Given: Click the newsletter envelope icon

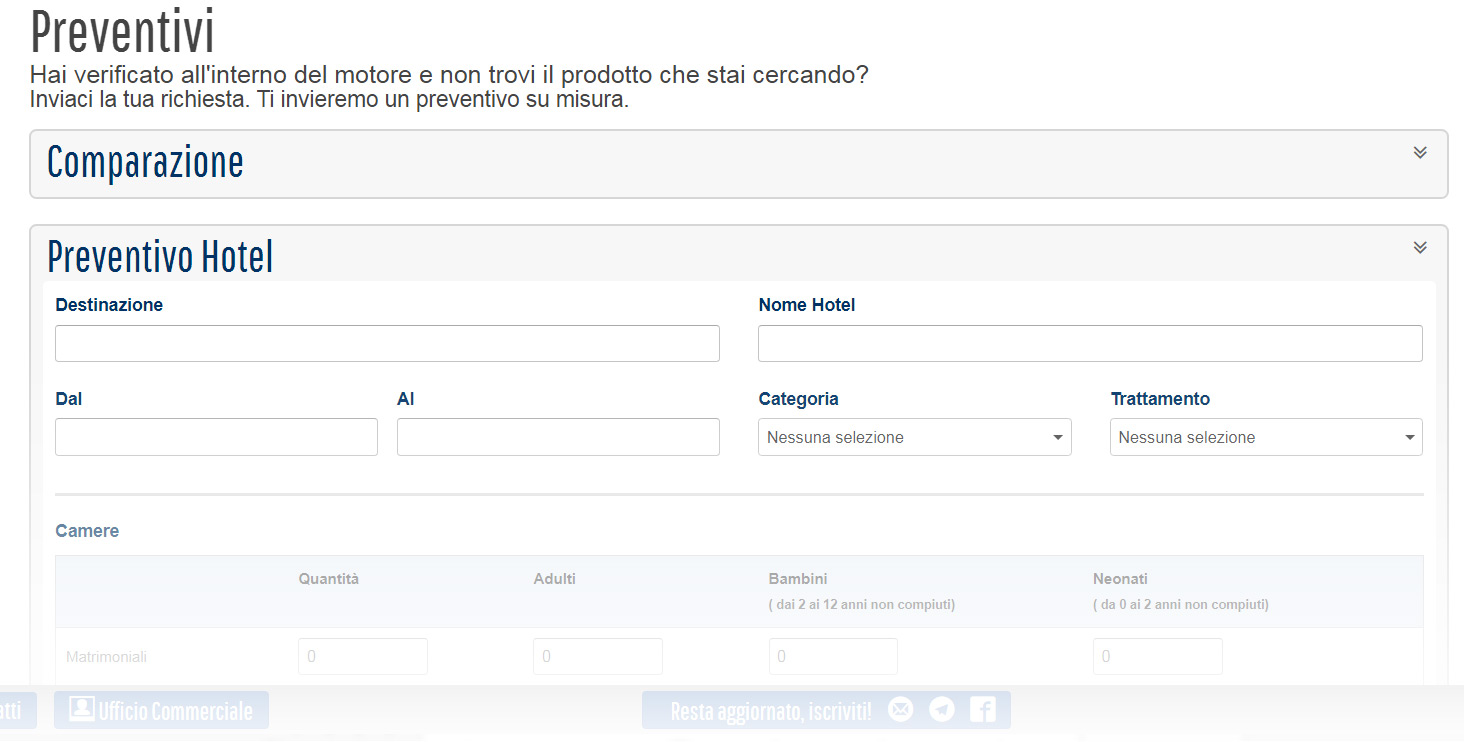Looking at the screenshot, I should (900, 709).
